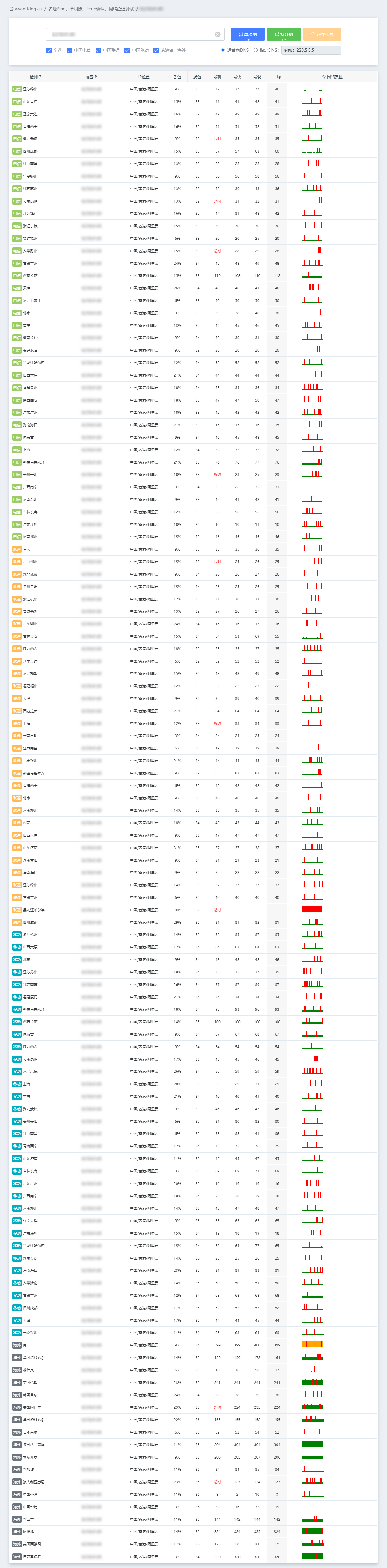387x1568 pixels.
Task: Sort by 平均 average column header
Action: (x=277, y=77)
